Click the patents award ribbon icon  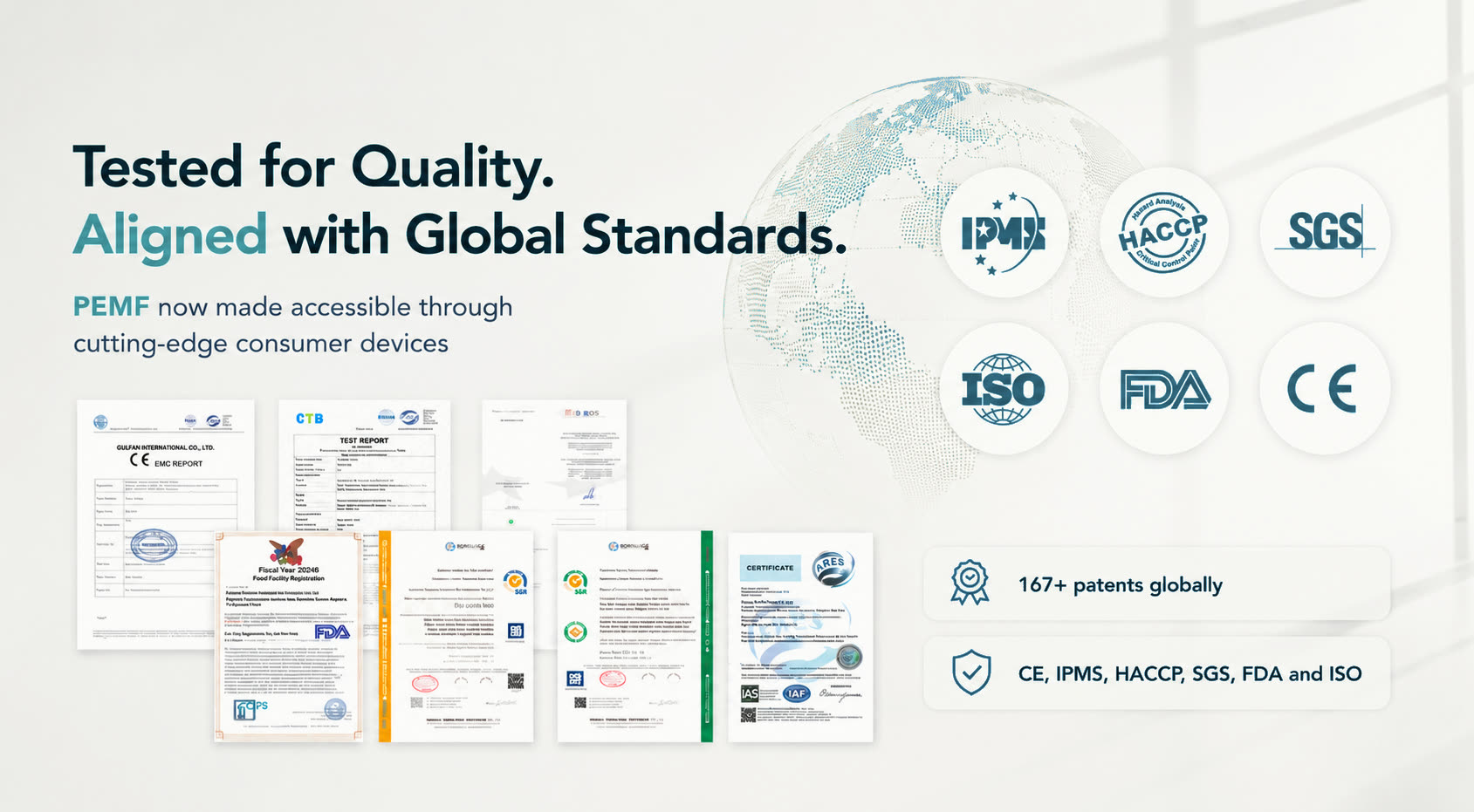click(970, 583)
